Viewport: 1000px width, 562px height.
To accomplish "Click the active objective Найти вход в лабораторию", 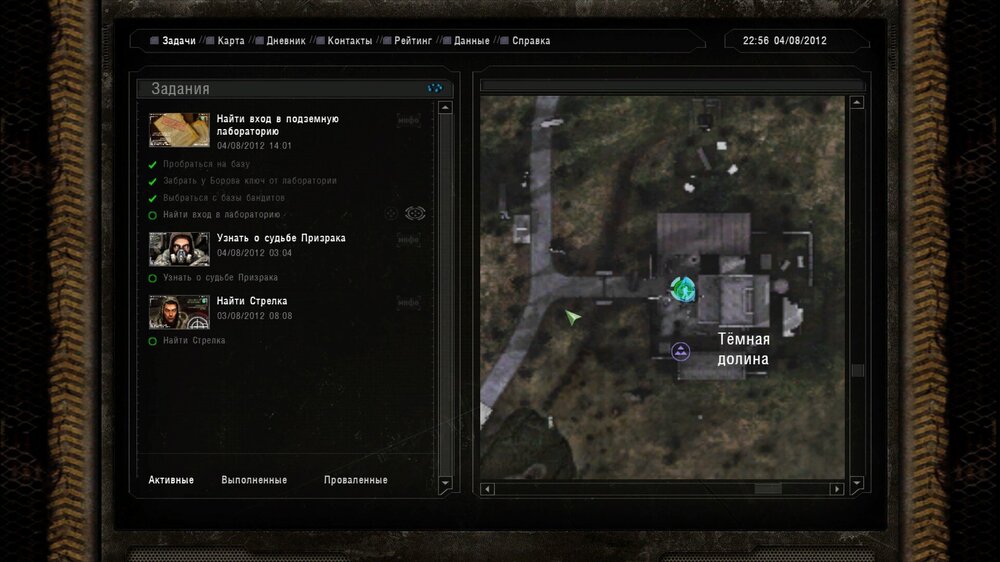I will tap(221, 214).
